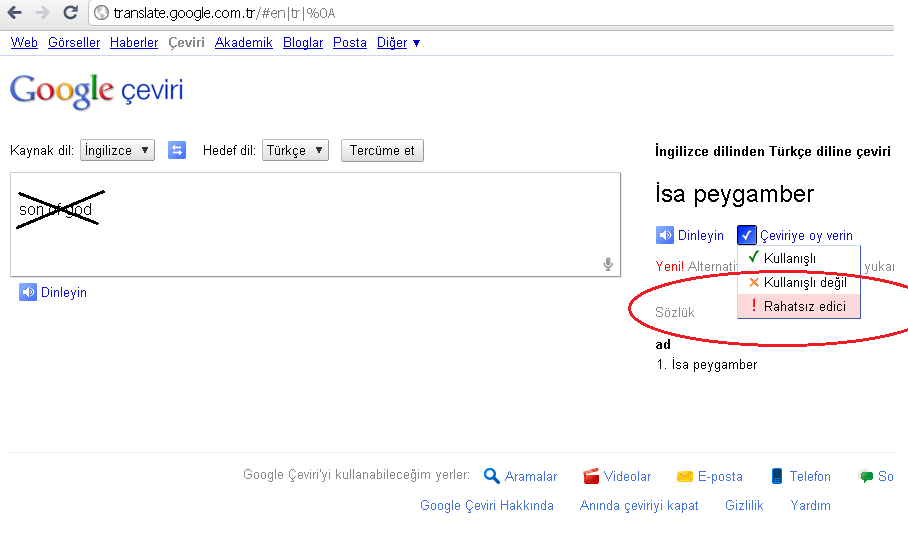908x538 pixels.
Task: Click the browser back arrow
Action: click(x=14, y=12)
